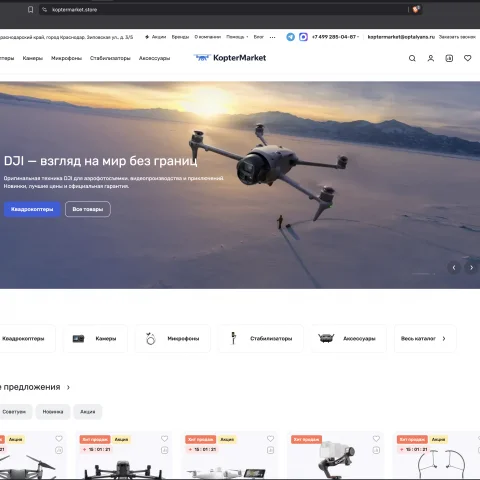Expand the Помощь dropdown menu
This screenshot has height=480, width=480.
point(237,37)
